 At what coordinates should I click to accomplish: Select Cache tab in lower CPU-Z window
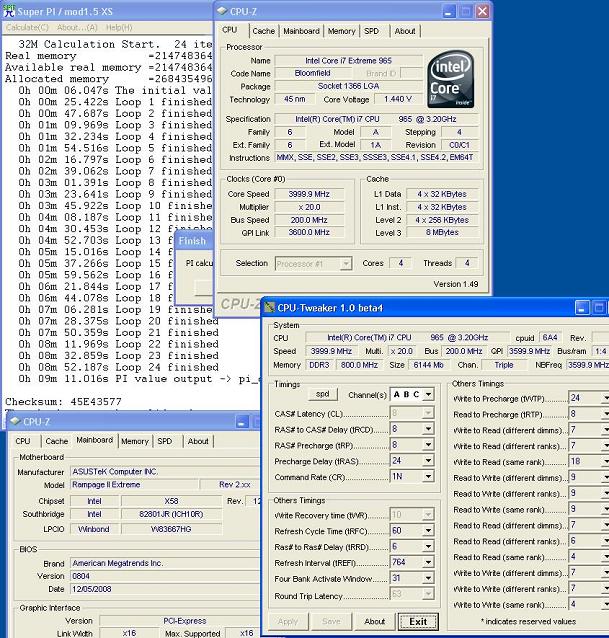pyautogui.click(x=57, y=441)
